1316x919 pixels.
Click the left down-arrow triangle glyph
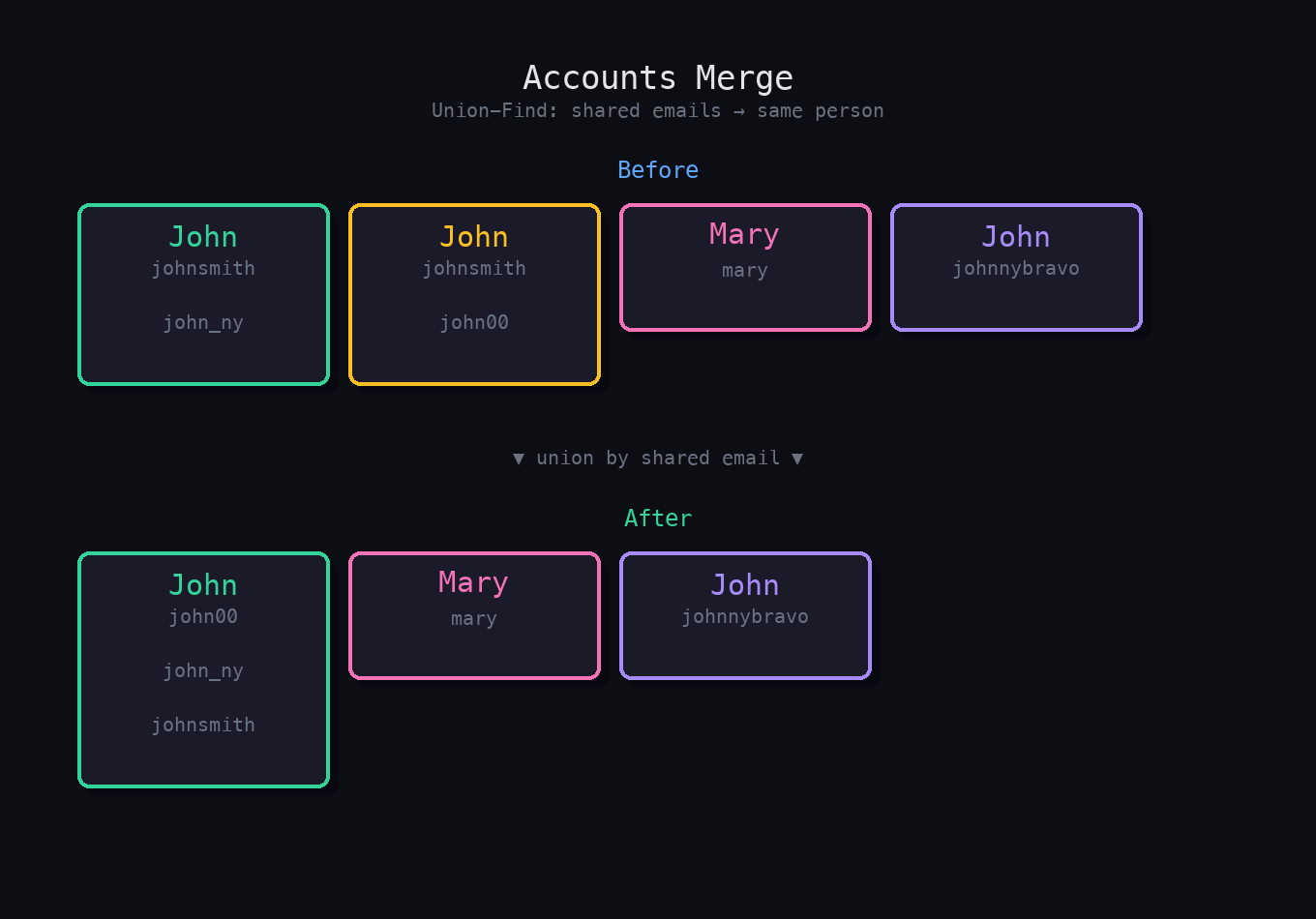[x=519, y=458]
